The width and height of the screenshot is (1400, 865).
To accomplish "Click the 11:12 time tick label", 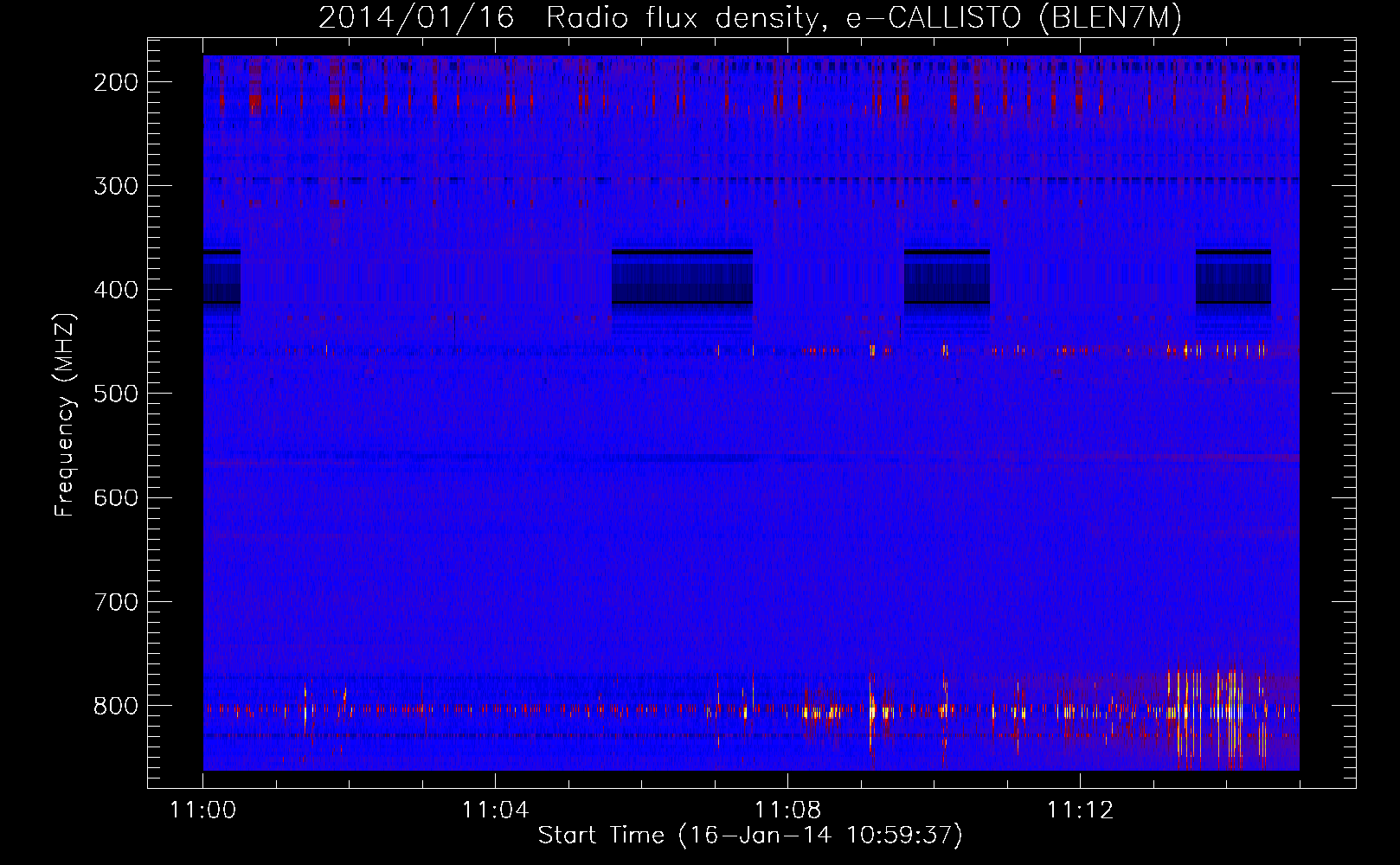I will click(x=1080, y=811).
